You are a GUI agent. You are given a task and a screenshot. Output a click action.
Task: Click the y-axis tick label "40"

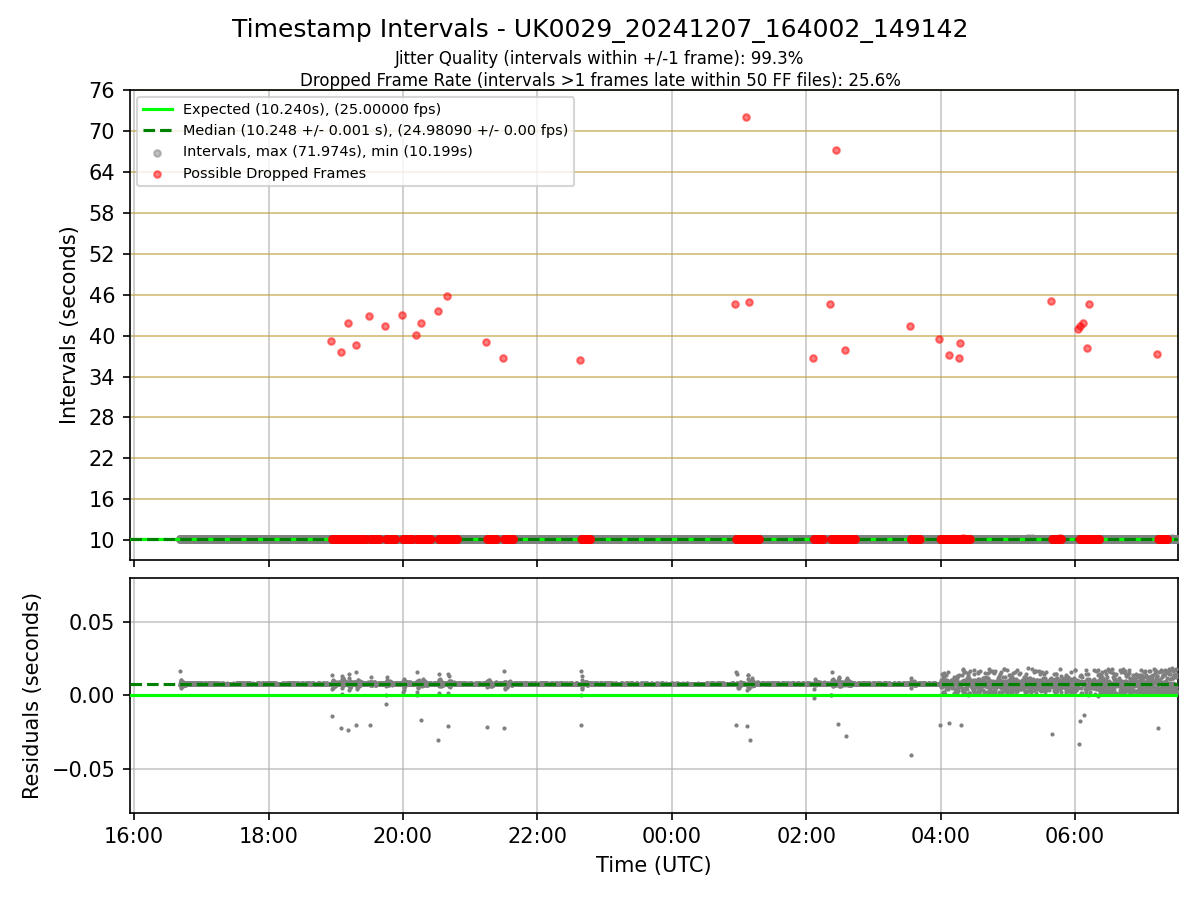point(104,336)
